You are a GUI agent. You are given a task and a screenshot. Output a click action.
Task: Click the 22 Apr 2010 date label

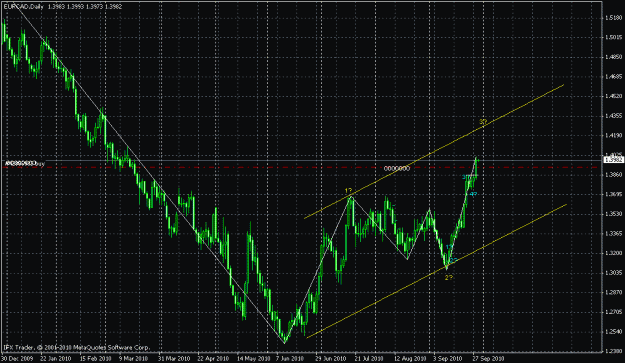[212, 358]
